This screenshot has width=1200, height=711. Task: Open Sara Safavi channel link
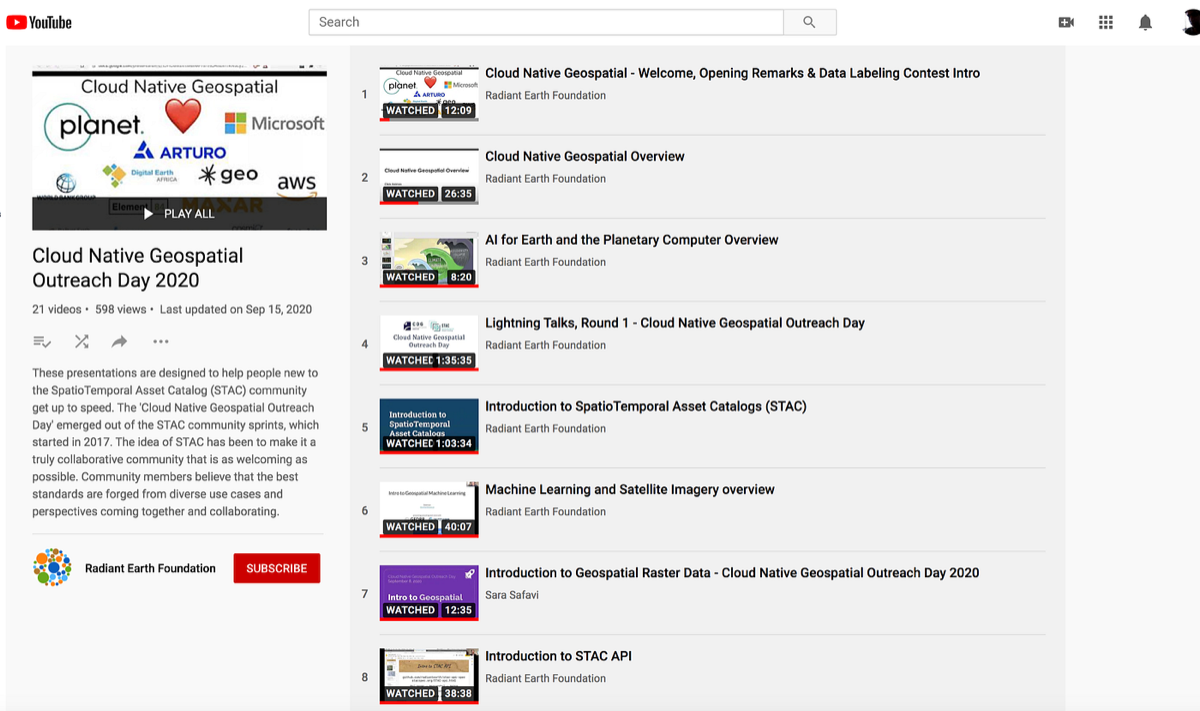pos(511,595)
